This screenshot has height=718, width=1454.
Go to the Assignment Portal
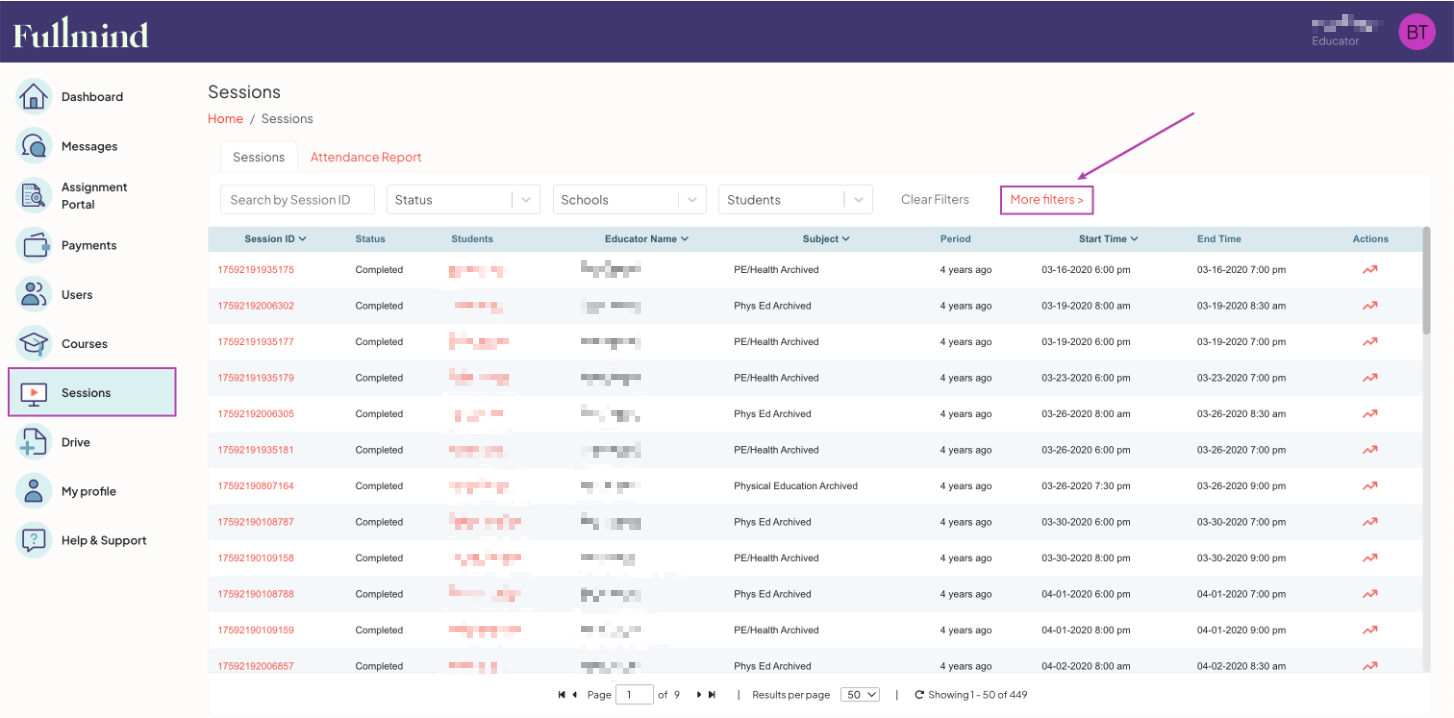(x=93, y=195)
